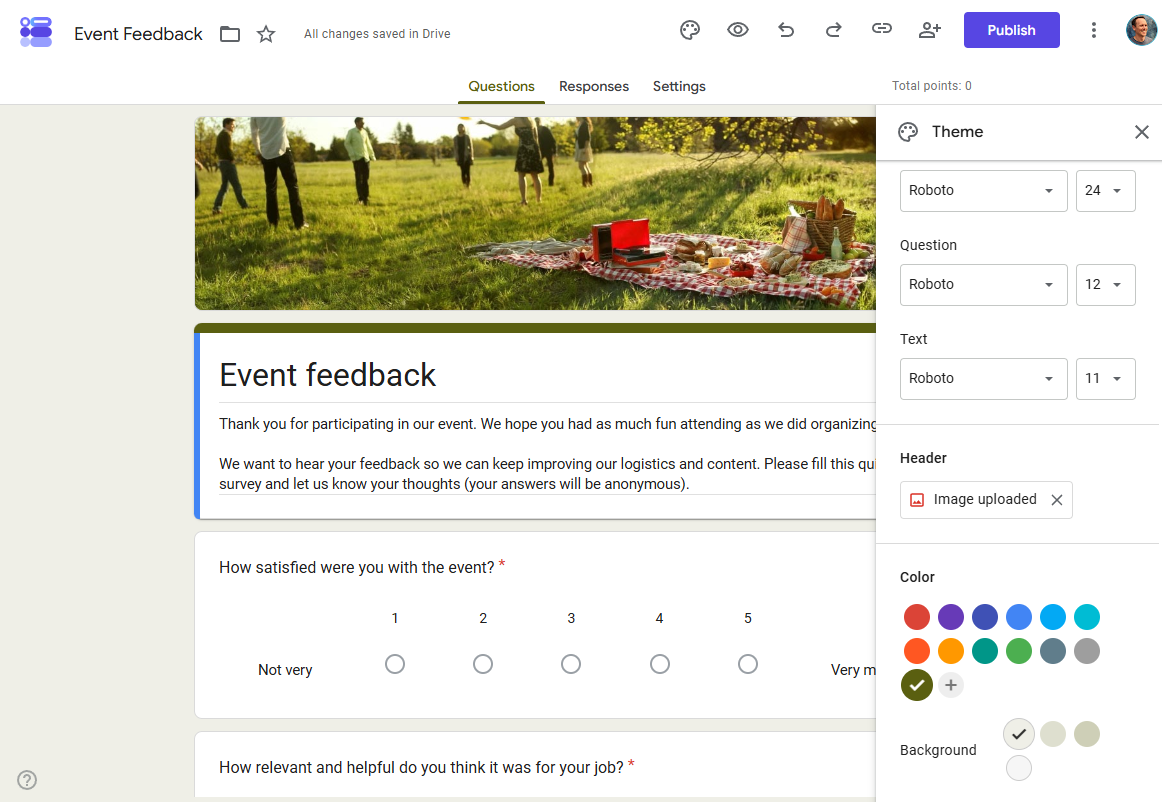Select the green theme color

click(x=1019, y=651)
